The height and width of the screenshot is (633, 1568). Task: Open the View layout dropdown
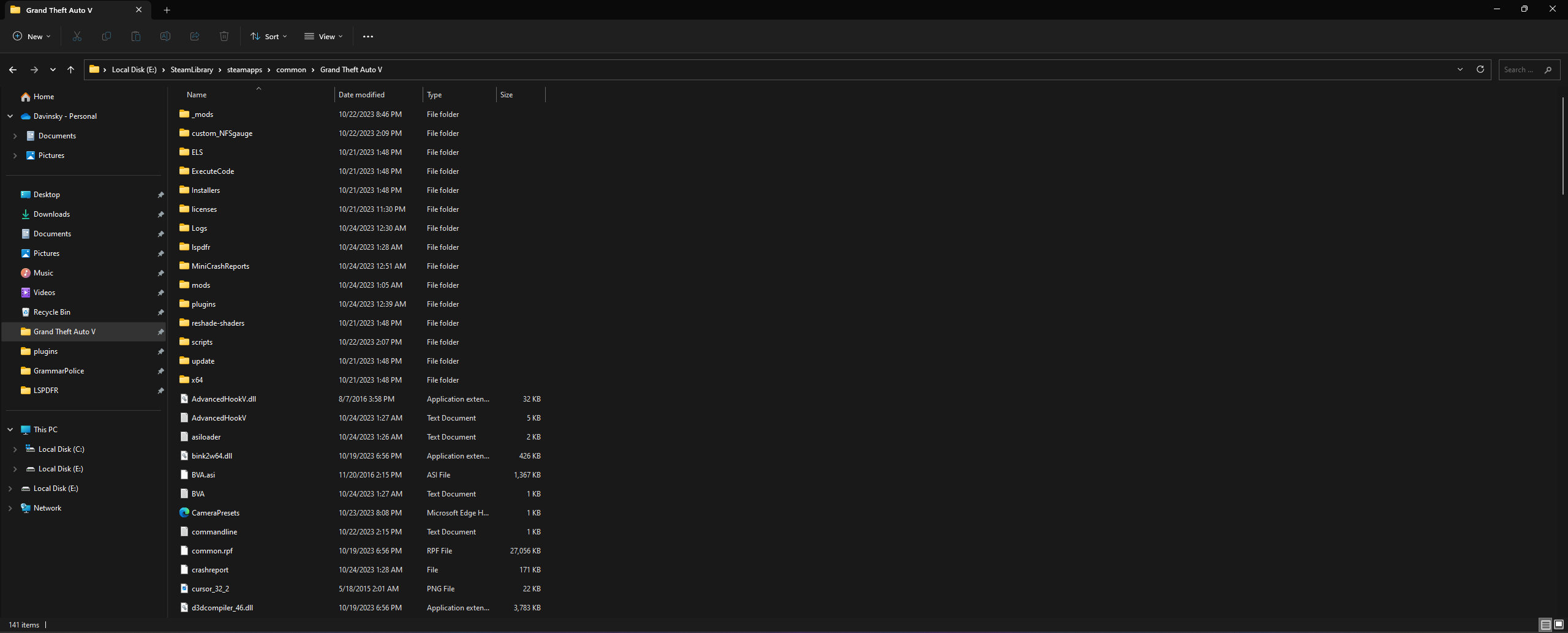(323, 36)
